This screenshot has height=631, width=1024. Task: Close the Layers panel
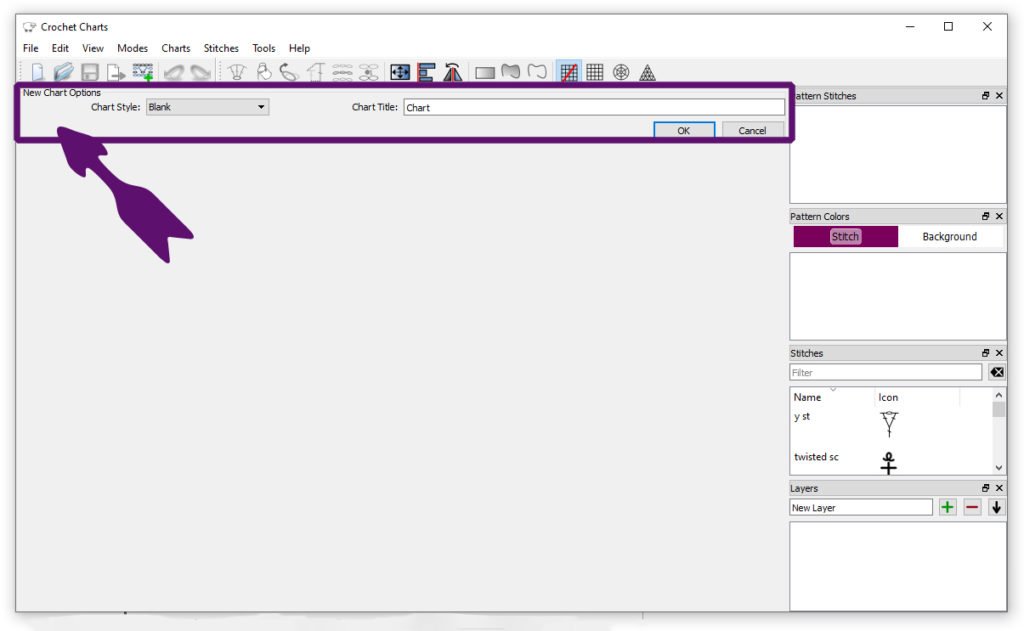click(x=999, y=488)
